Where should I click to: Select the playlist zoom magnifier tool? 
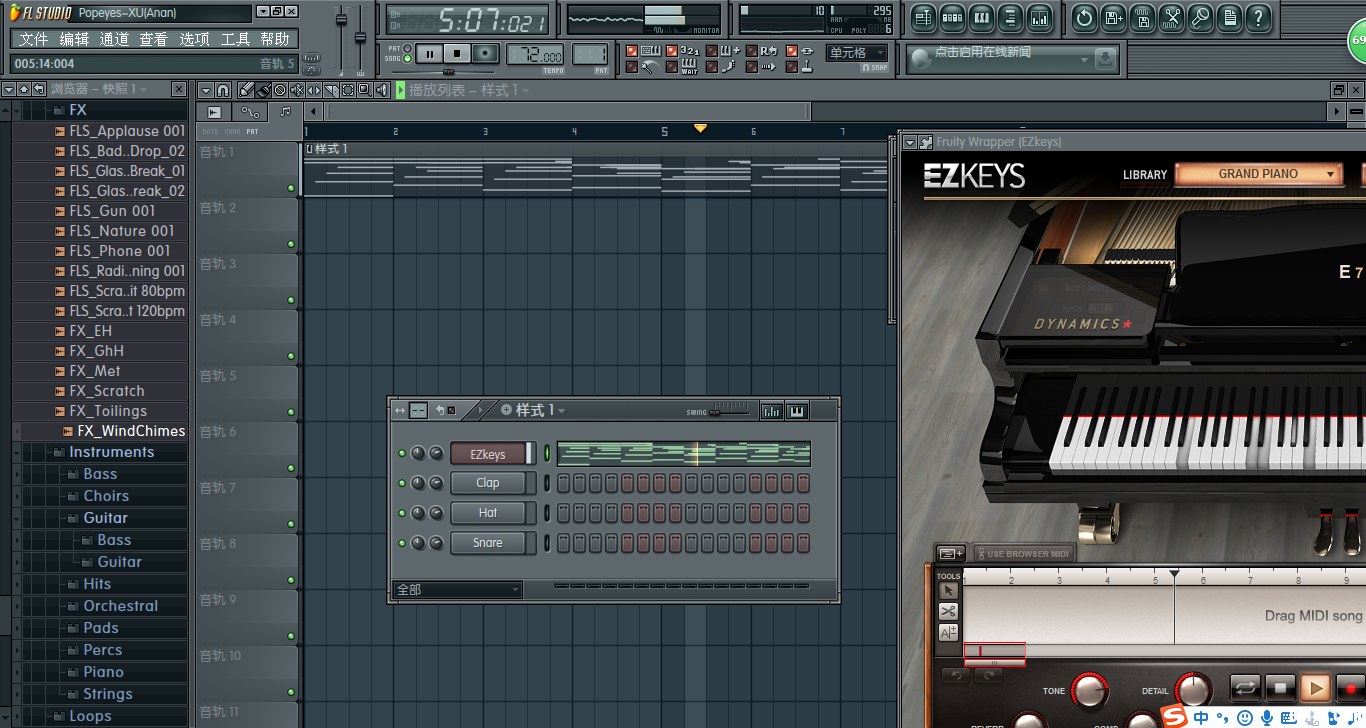tap(364, 90)
